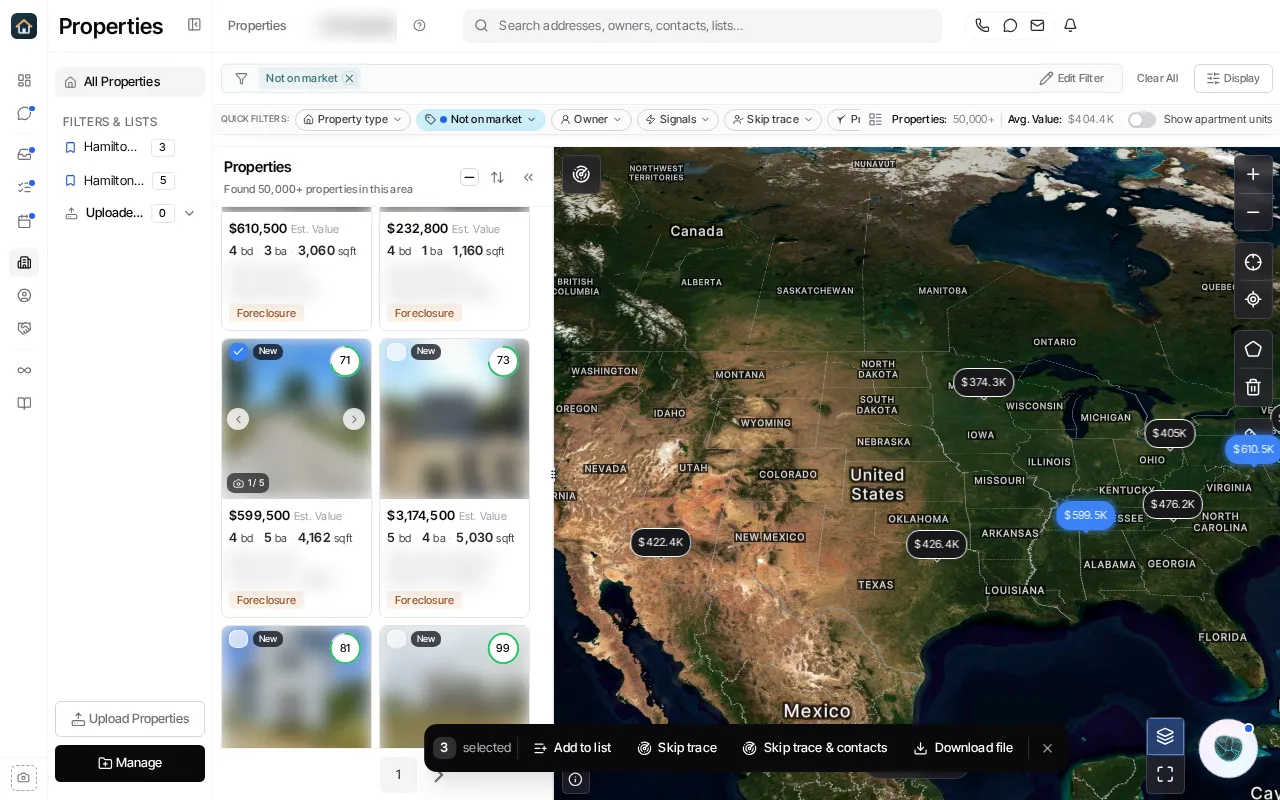Open the Signals filter dropdown
Viewport: 1280px width, 800px height.
[x=677, y=120]
